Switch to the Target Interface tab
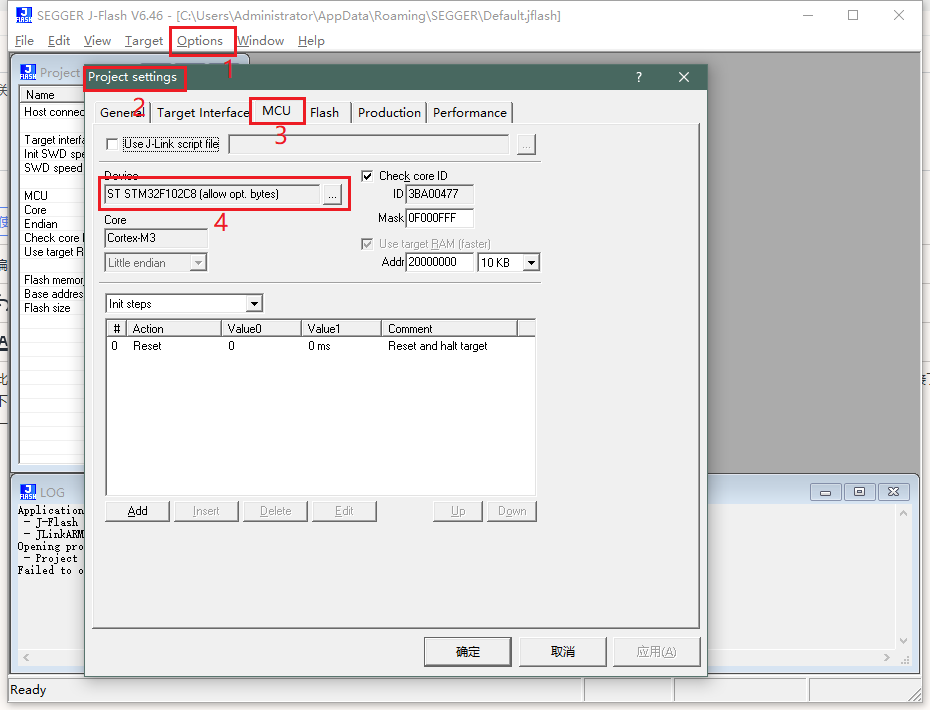This screenshot has height=710, width=930. 203,113
